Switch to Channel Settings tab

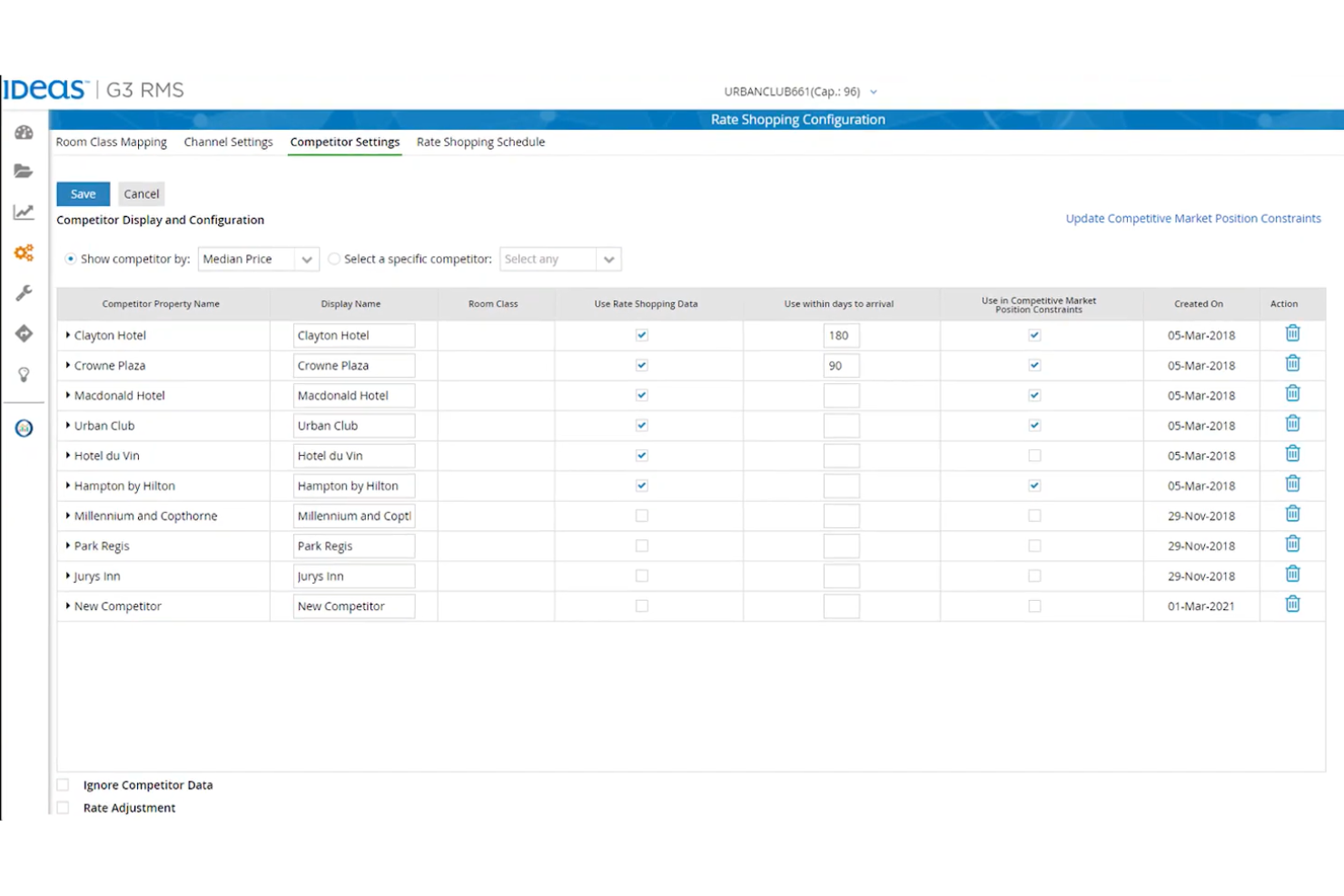(228, 142)
